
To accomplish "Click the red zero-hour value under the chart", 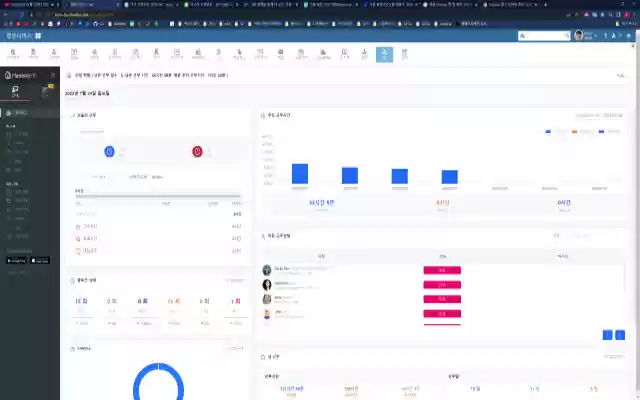I will click(x=442, y=202).
